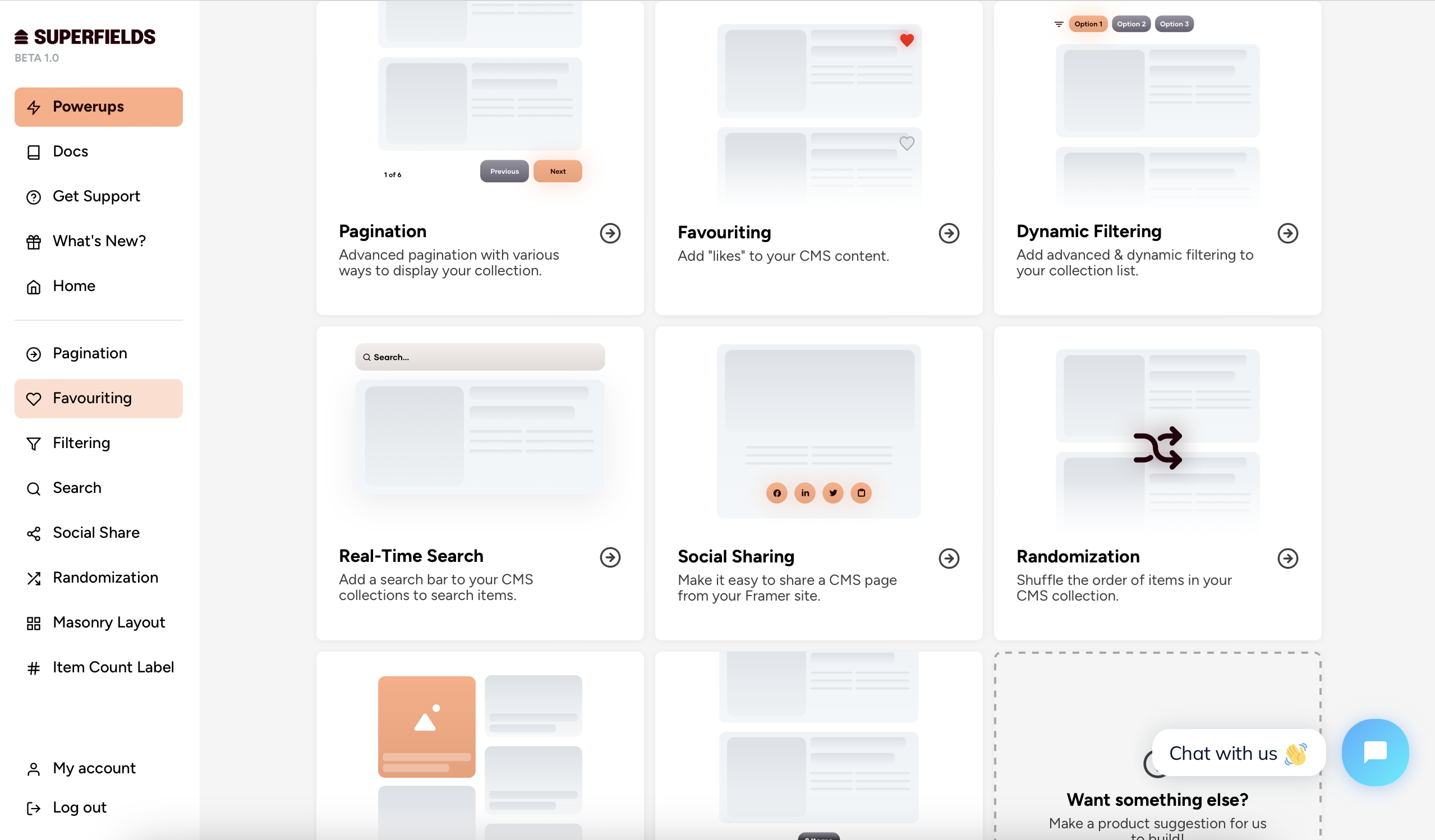Click arrow icon on Real-Time Search card
1435x840 pixels.
[610, 558]
